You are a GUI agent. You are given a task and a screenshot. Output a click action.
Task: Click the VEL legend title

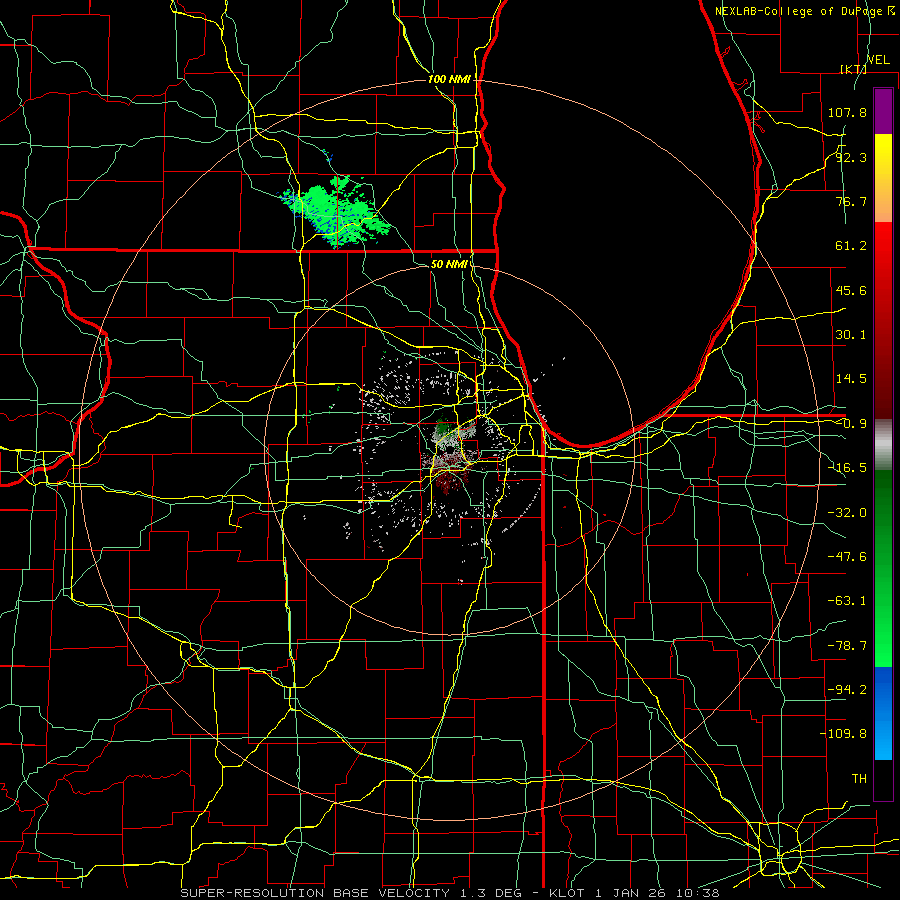[878, 60]
